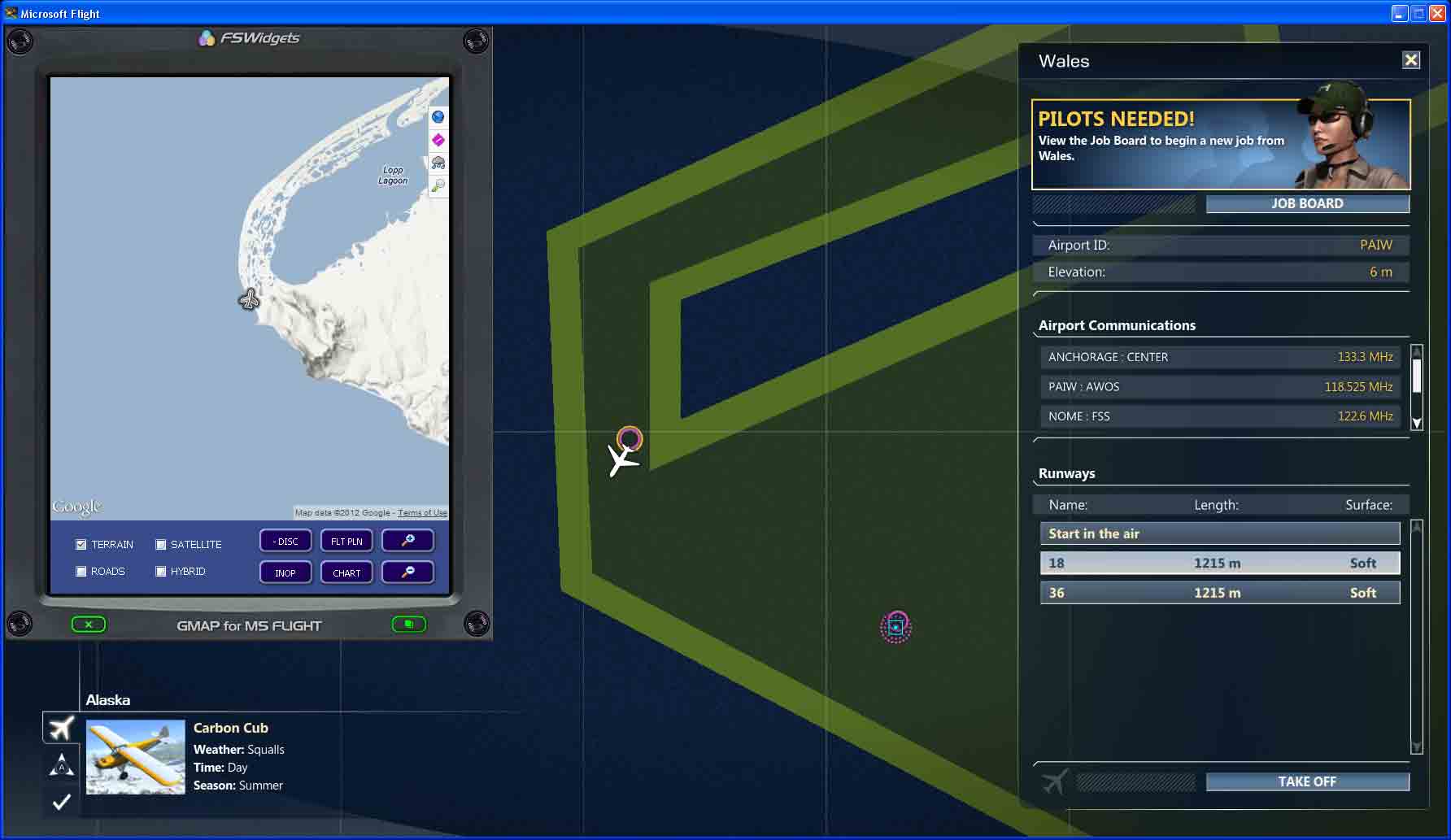This screenshot has width=1451, height=840.
Task: Click the Google logo on the map
Action: click(x=76, y=507)
